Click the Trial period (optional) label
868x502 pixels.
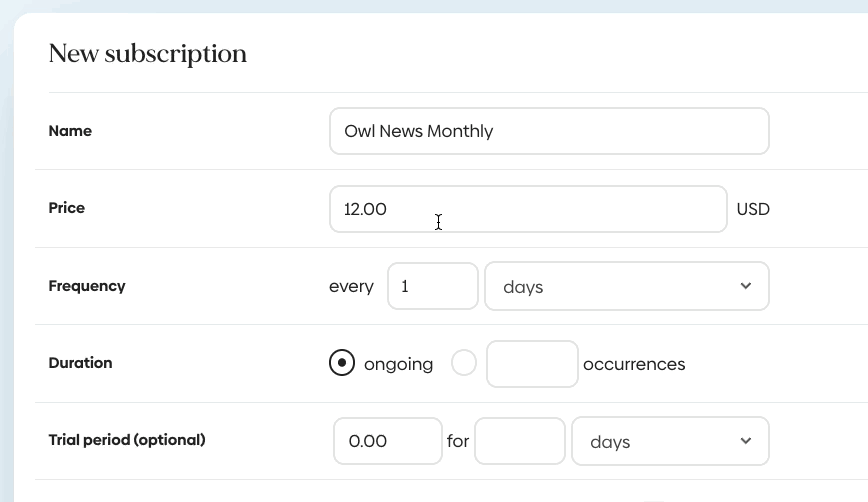point(127,440)
